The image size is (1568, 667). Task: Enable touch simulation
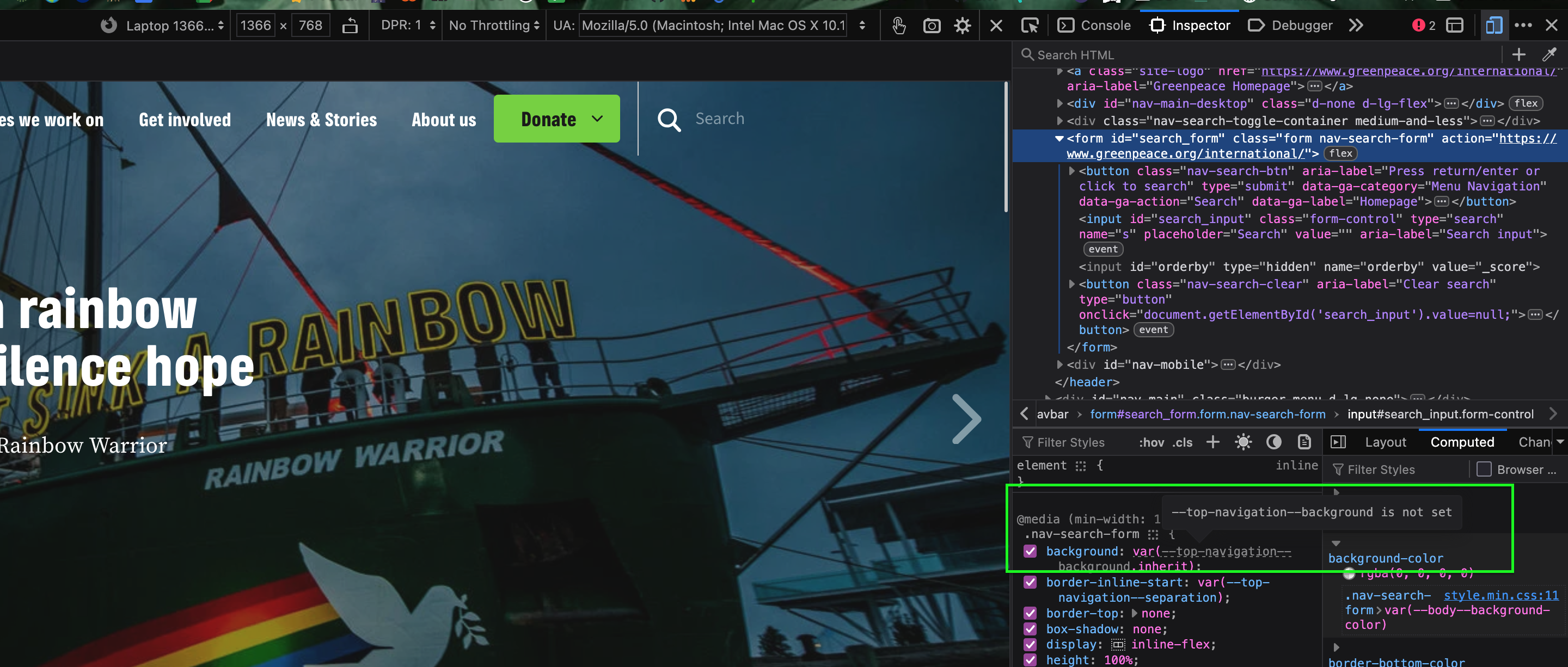pyautogui.click(x=898, y=26)
